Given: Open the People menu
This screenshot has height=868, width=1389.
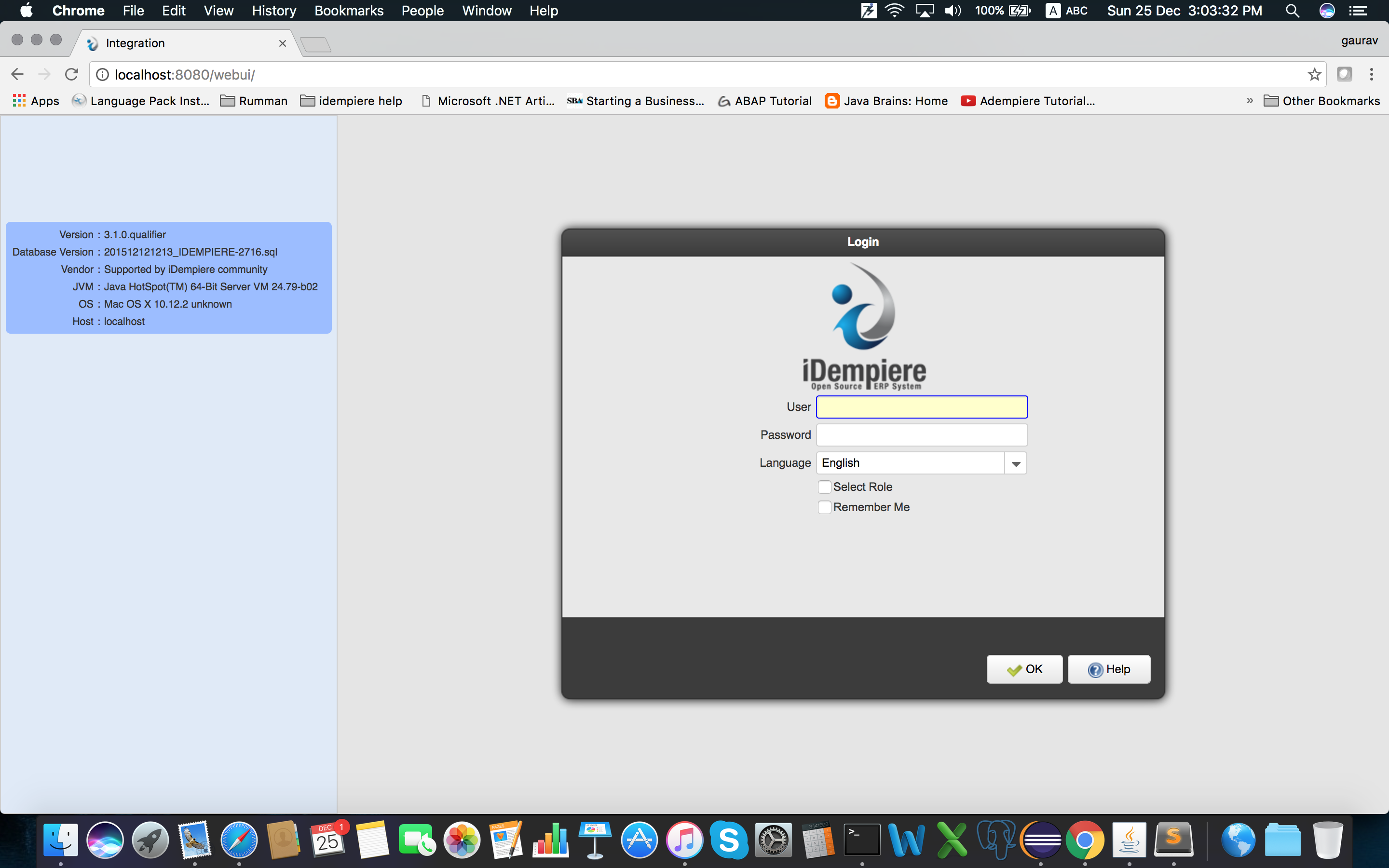Looking at the screenshot, I should [x=422, y=10].
